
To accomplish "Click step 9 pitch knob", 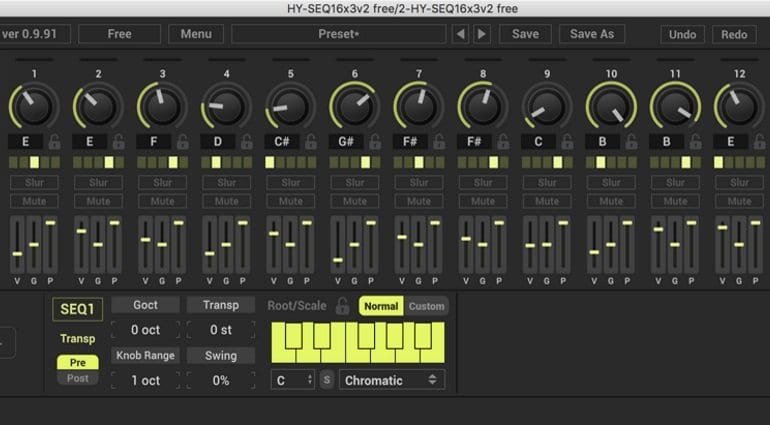I will [x=547, y=106].
